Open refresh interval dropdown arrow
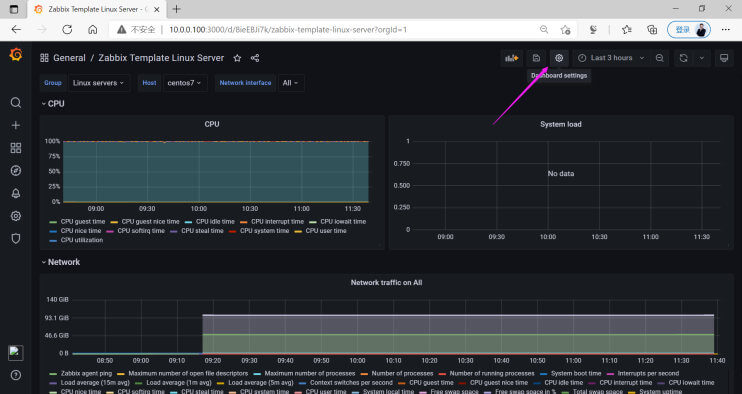The image size is (742, 394). pos(702,58)
